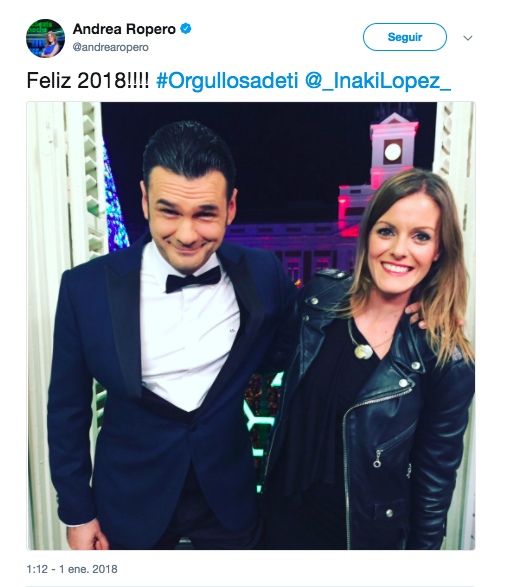The image size is (505, 587).
Task: Click the Andrea Ropero display name
Action: [124, 29]
